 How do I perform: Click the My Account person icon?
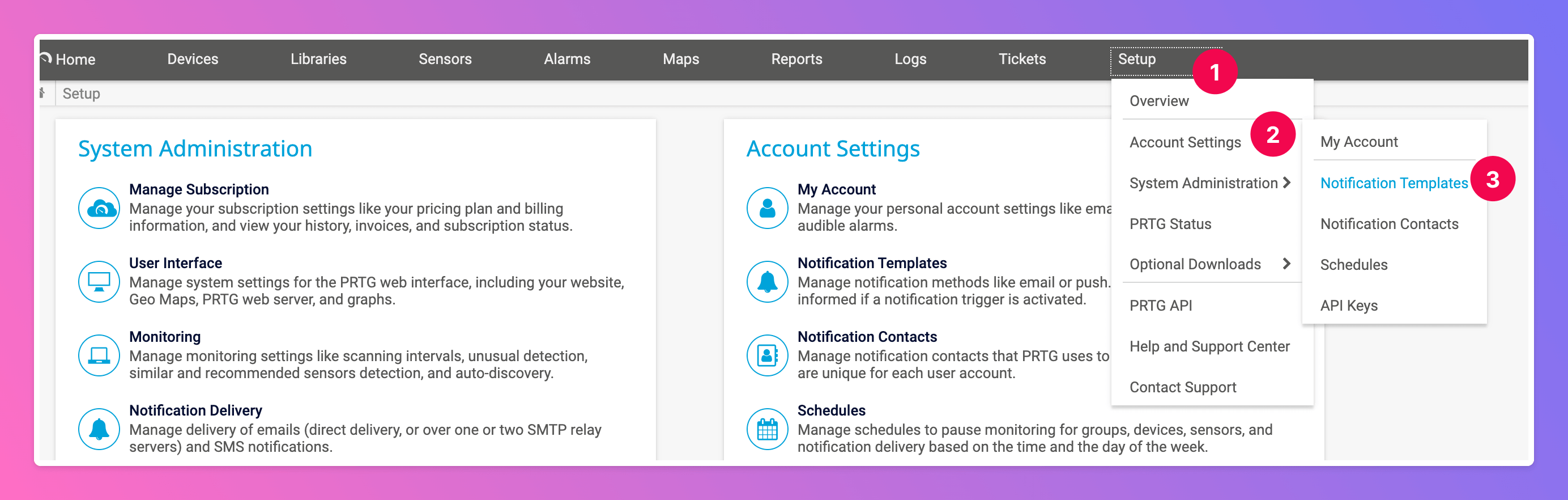(767, 207)
